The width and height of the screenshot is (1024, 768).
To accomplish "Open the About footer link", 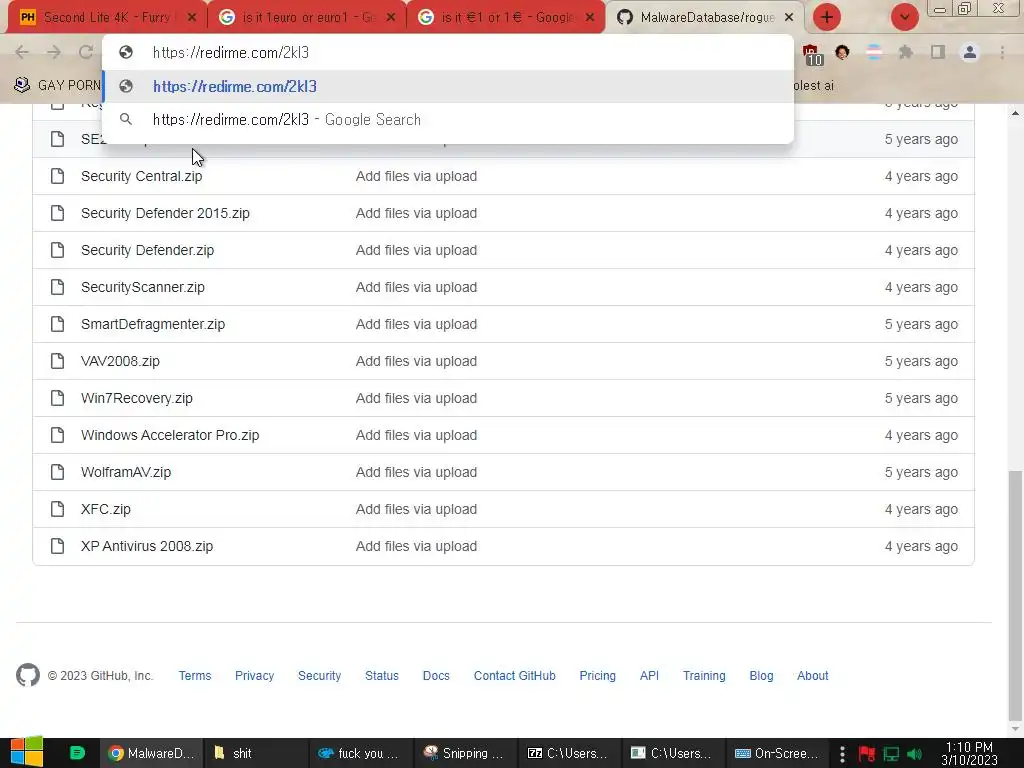I will coord(812,676).
